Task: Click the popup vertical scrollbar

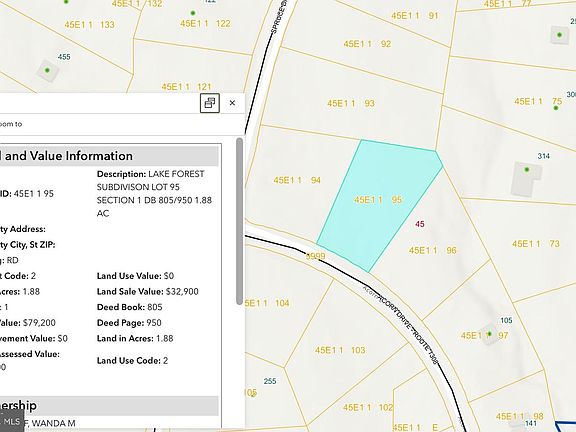Action: point(240,221)
